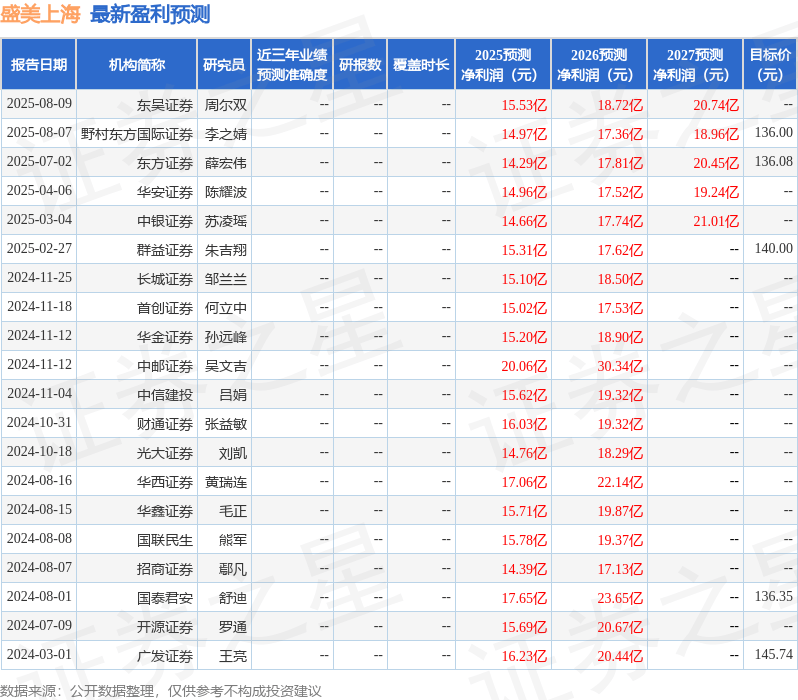798x700 pixels.
Task: Select 野村东方国际证券 institution cell
Action: 136,134
